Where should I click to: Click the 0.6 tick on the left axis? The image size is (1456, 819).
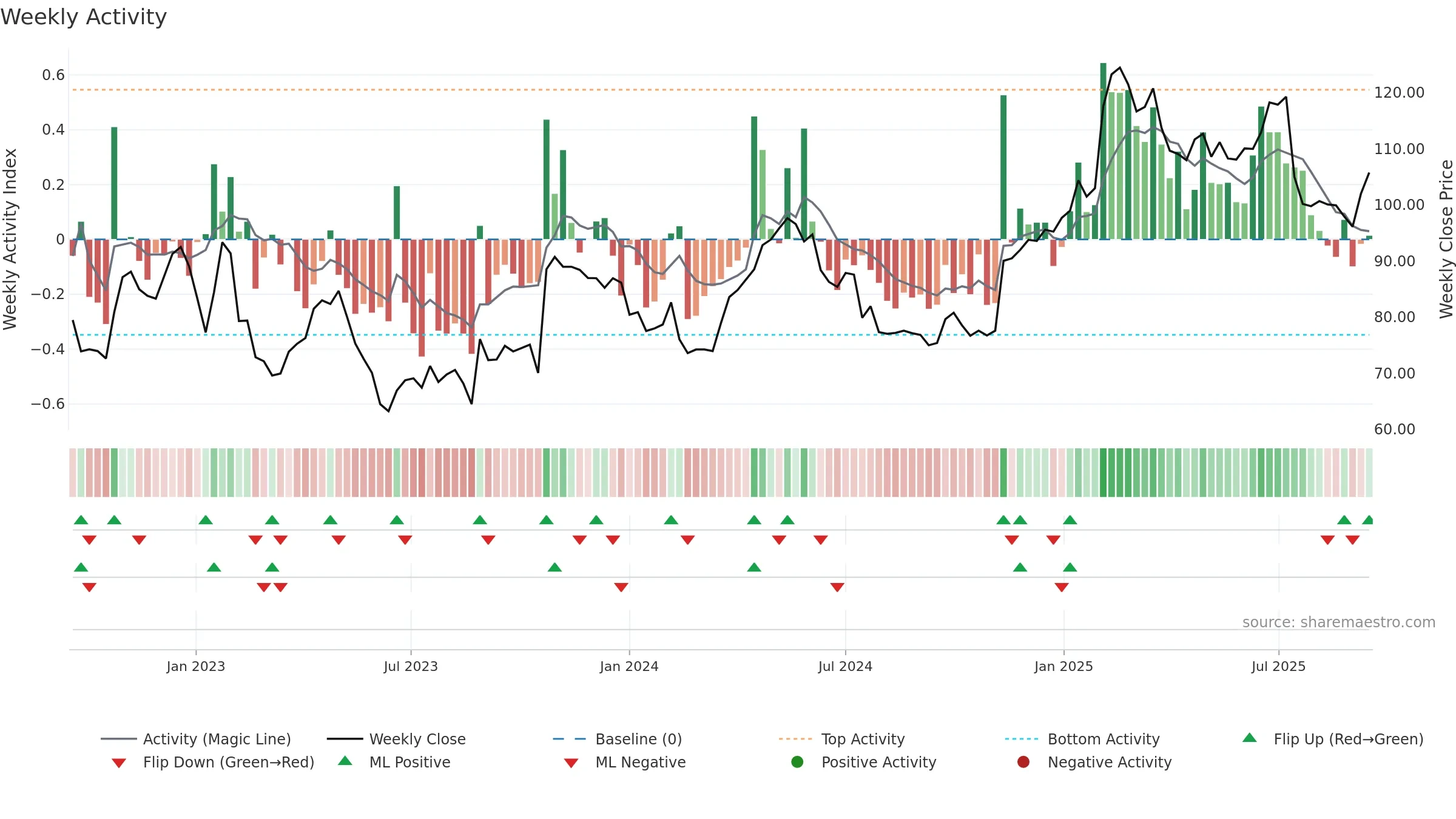tap(53, 75)
